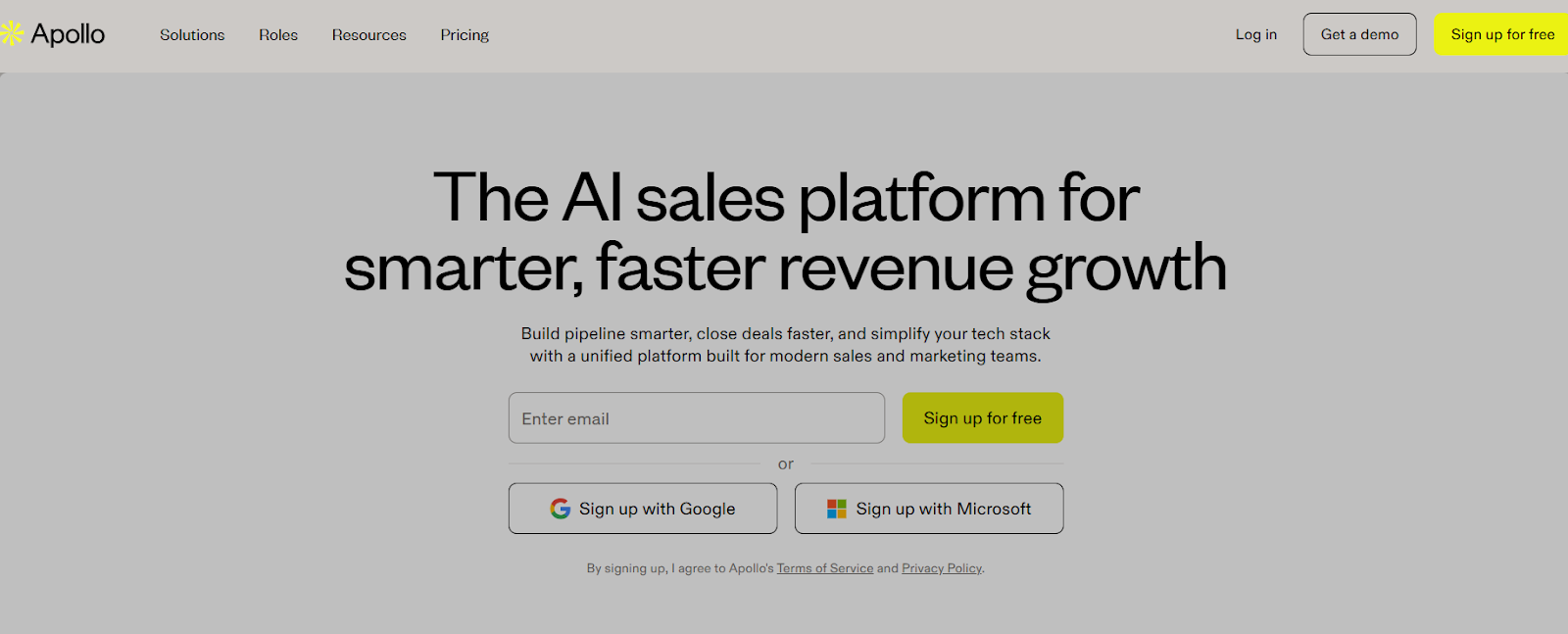Image resolution: width=1568 pixels, height=634 pixels.
Task: Open the Privacy Policy link
Action: (x=940, y=567)
